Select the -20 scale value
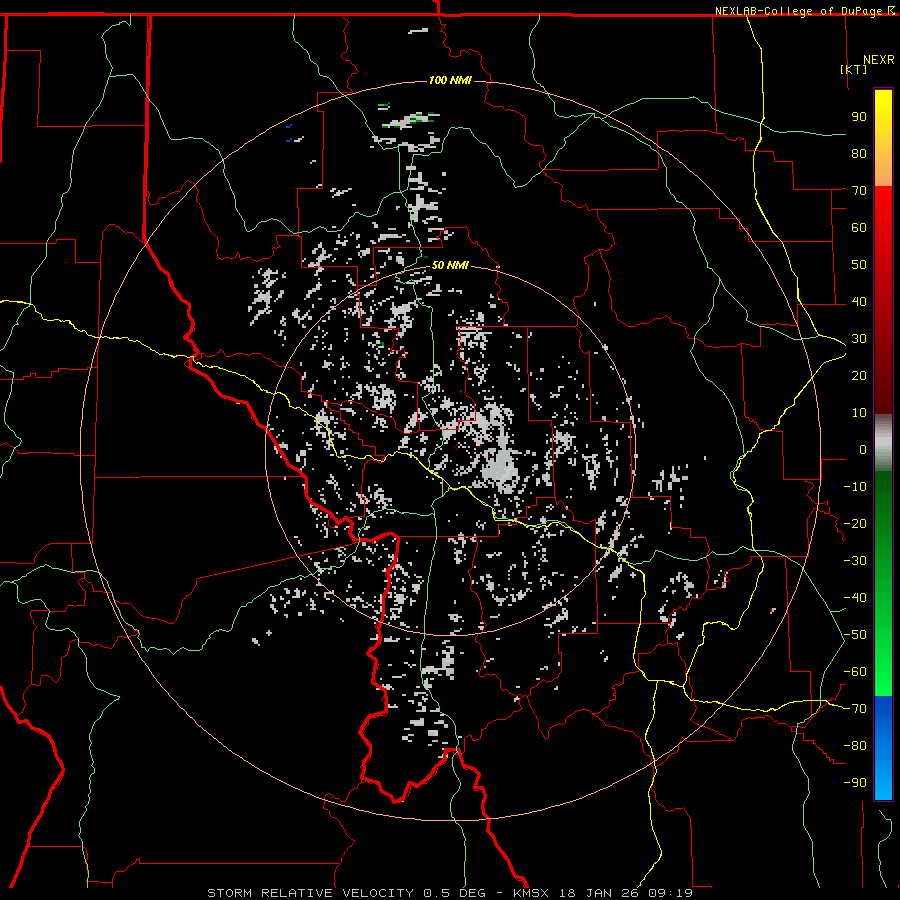The image size is (900, 900). pyautogui.click(x=855, y=523)
